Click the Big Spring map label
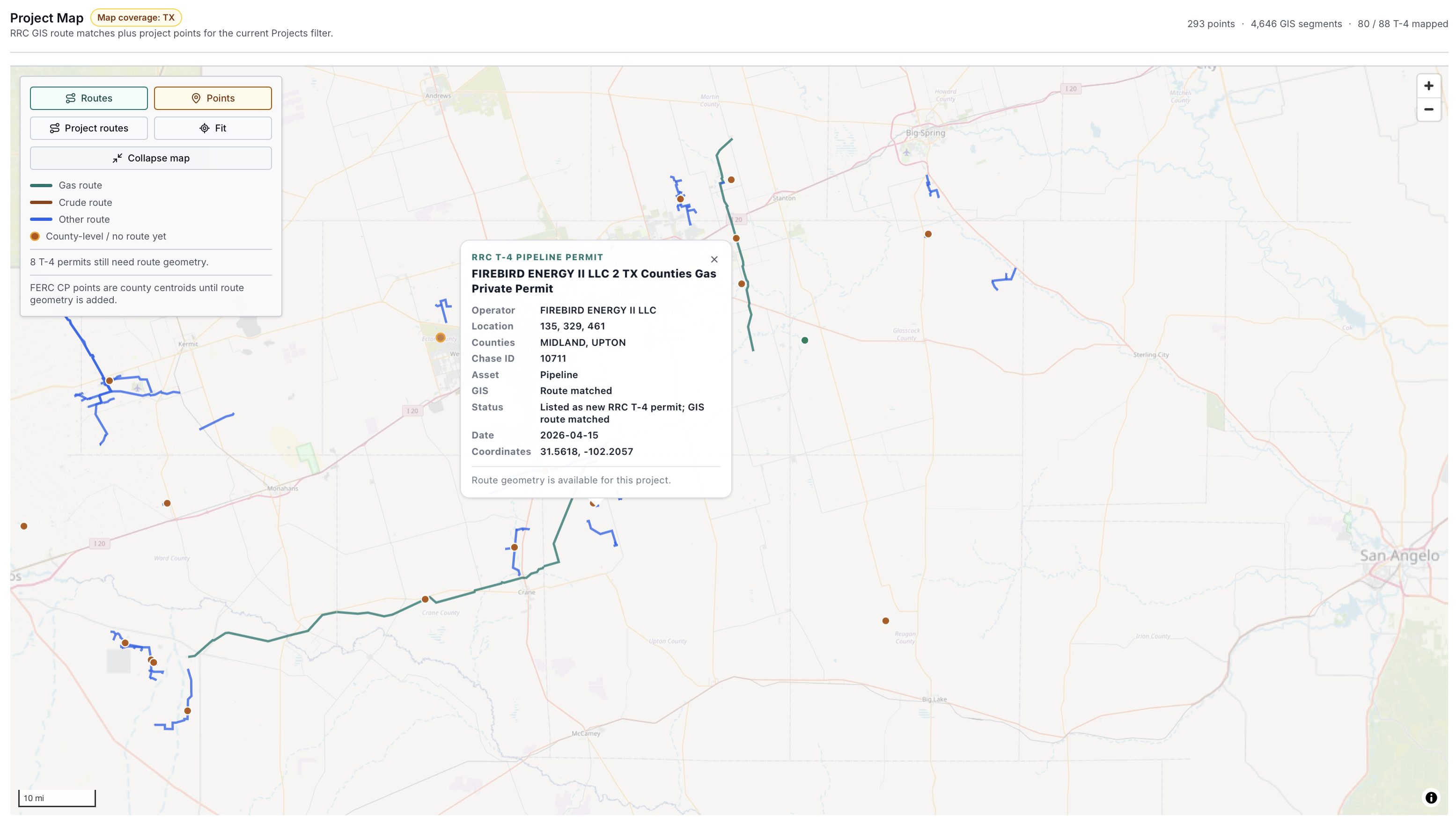 (x=925, y=133)
